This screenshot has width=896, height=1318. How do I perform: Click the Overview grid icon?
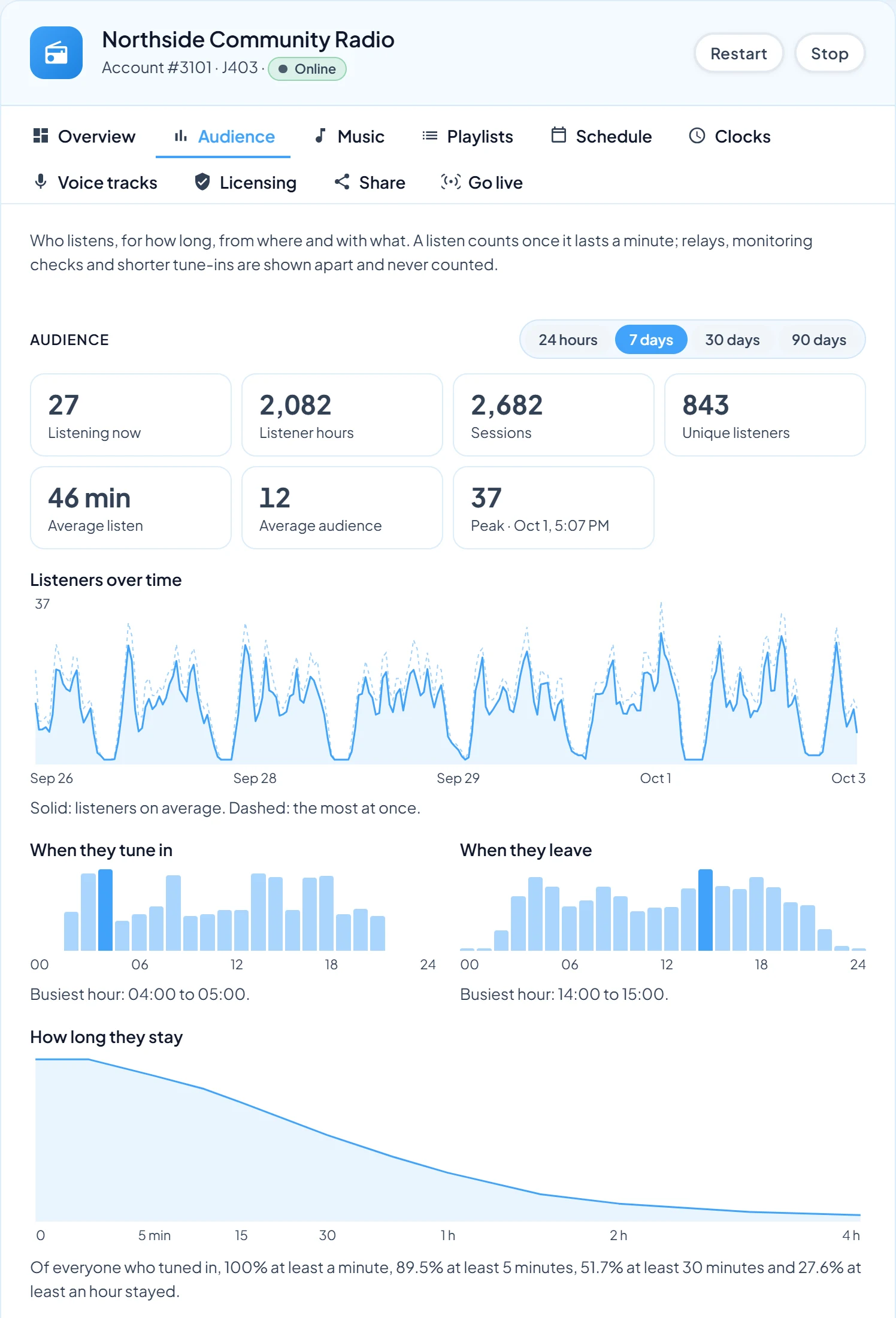pos(41,136)
